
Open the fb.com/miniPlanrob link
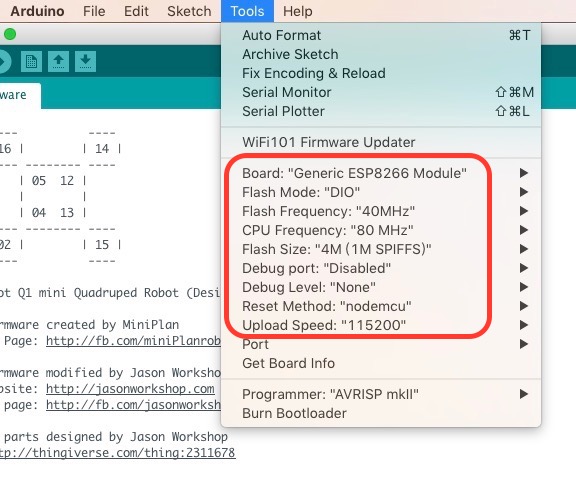[133, 341]
